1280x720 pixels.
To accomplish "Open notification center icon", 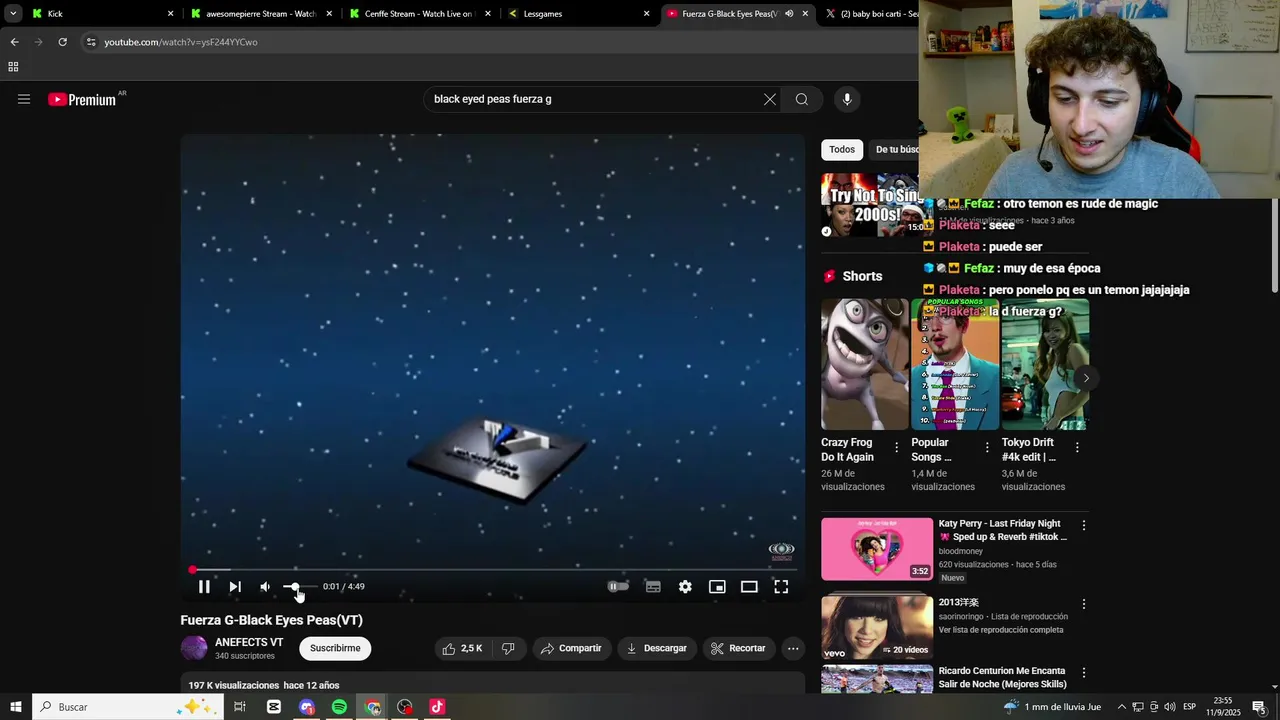I will 1259,707.
